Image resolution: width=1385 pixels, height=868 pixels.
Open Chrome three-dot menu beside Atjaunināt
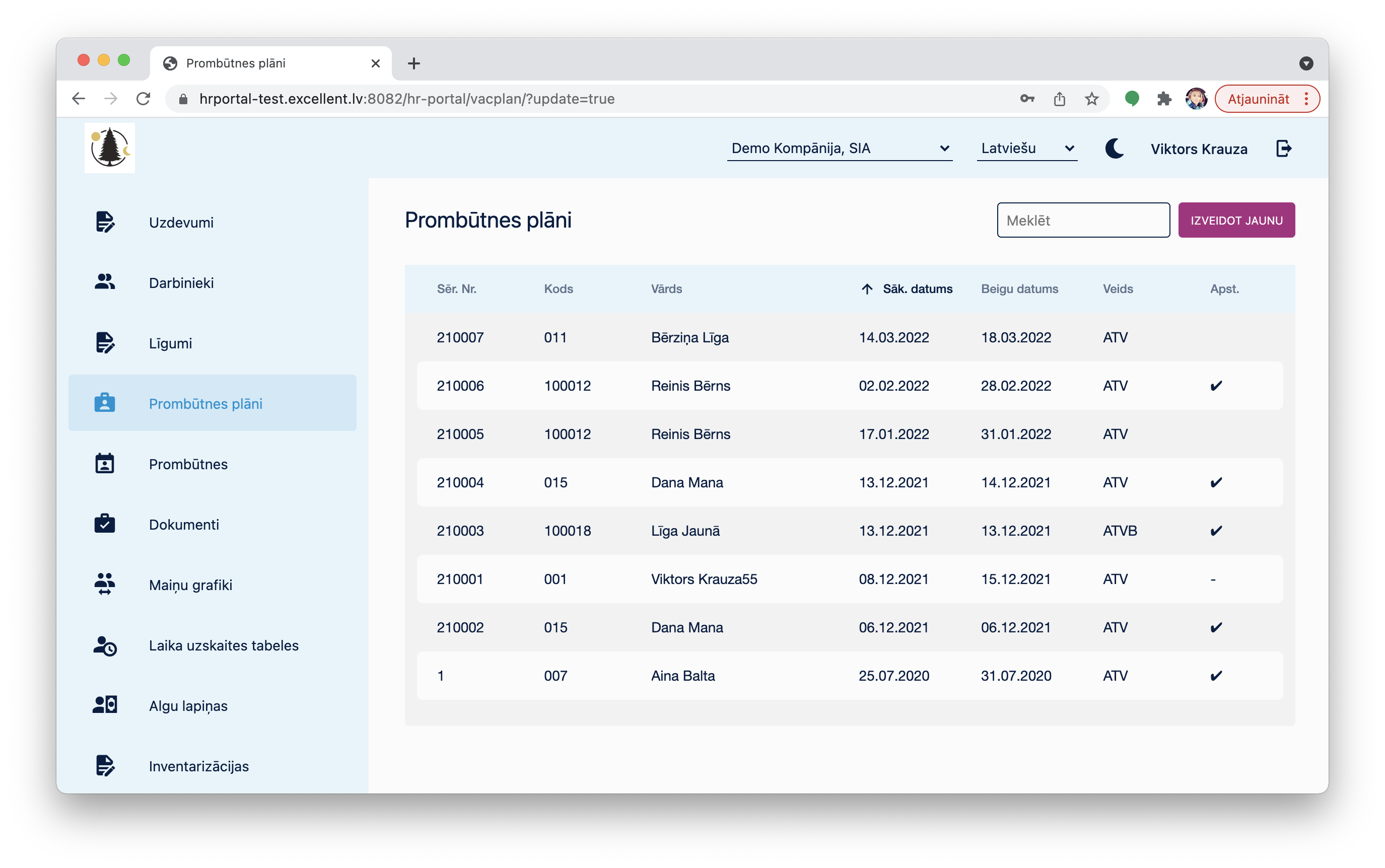[1306, 99]
